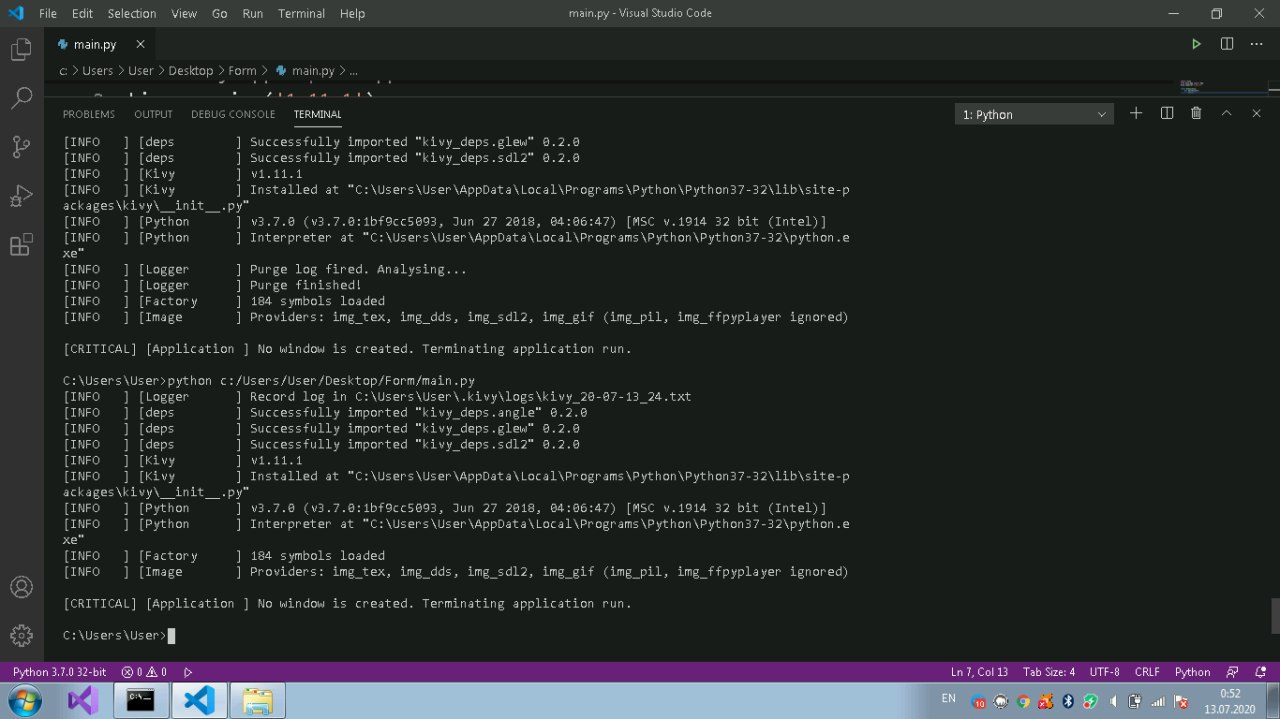Click the terminal scrollbar thumb
1280x719 pixels.
[x=1274, y=615]
